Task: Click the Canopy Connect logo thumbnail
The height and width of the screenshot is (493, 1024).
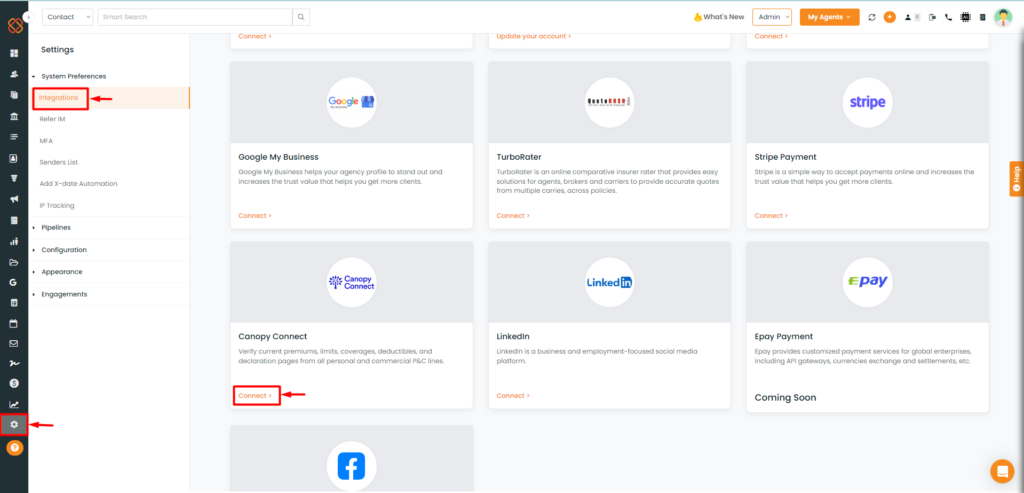Action: (x=351, y=283)
